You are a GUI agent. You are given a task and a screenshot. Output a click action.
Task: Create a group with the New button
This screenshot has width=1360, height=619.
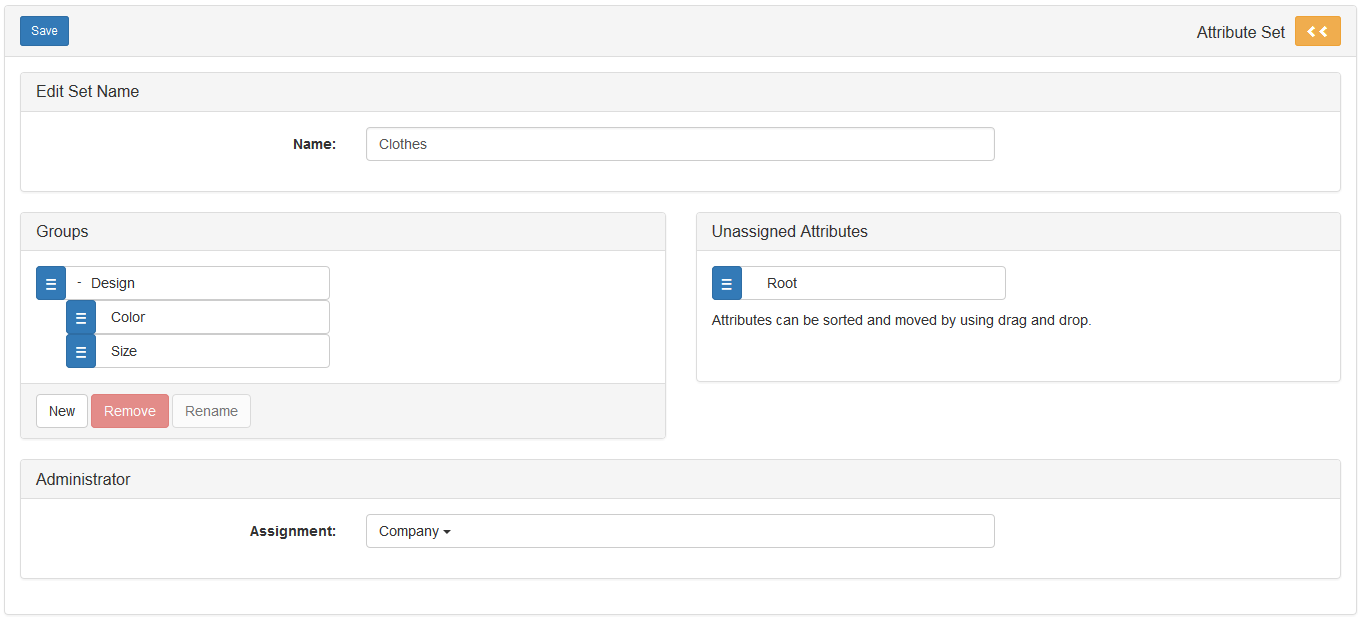(x=62, y=411)
